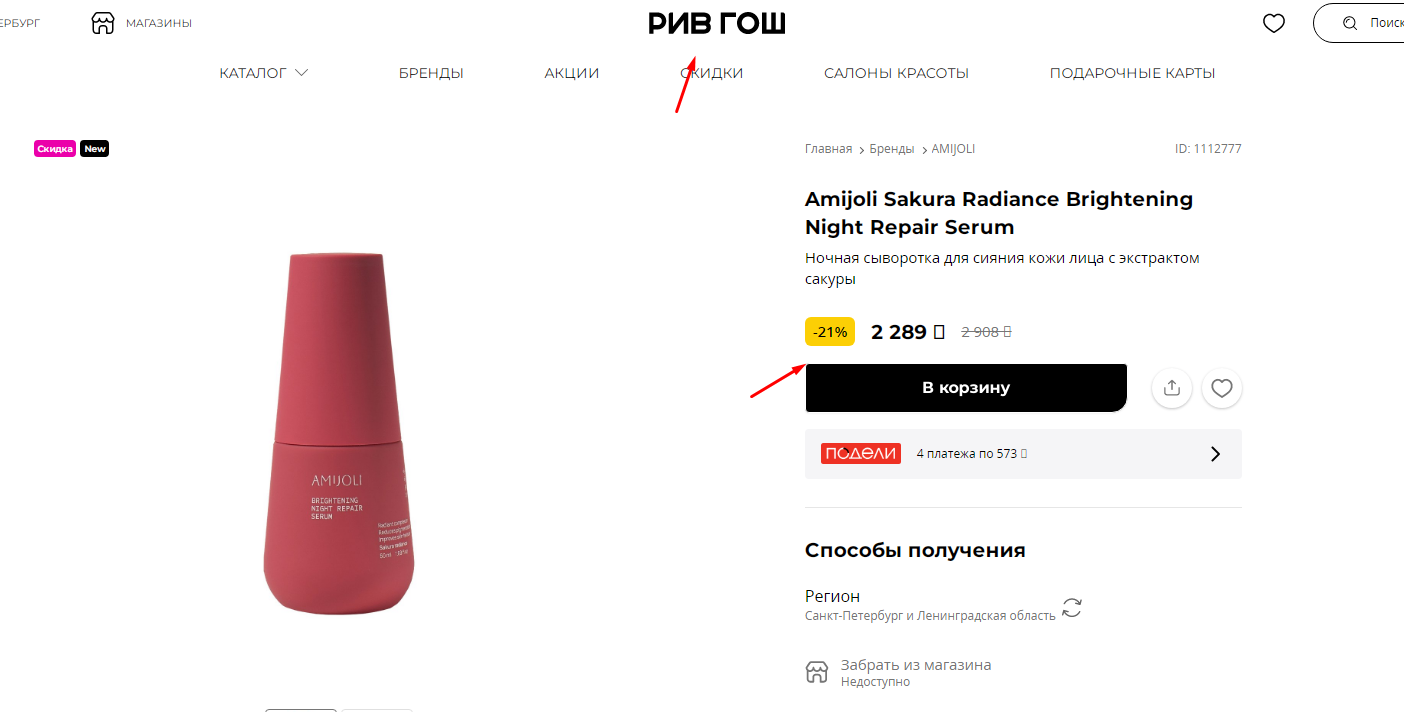The image size is (1404, 712).
Task: Click the Главная breadcrumb link
Action: pyautogui.click(x=828, y=149)
